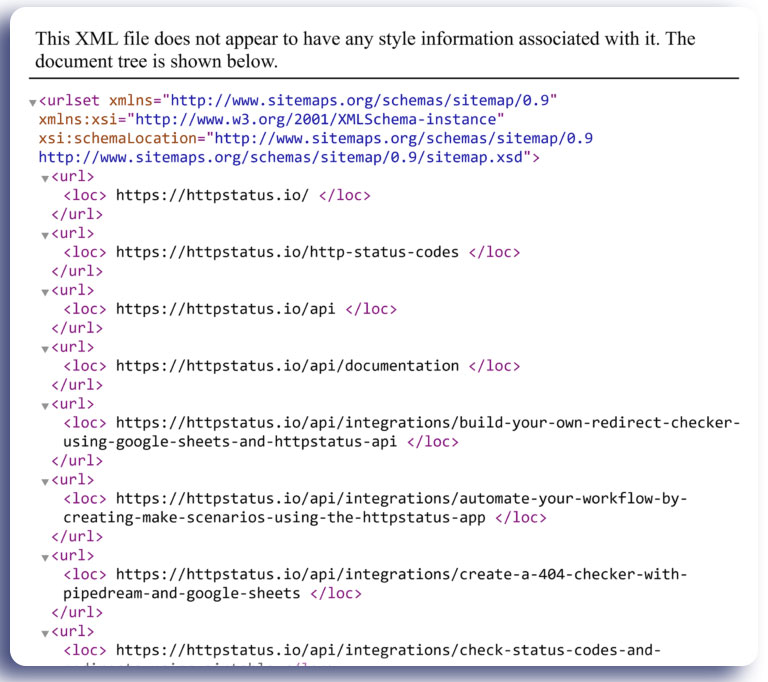Click the 'This XML file does not appear' notice
The height and width of the screenshot is (682, 768).
pos(365,49)
